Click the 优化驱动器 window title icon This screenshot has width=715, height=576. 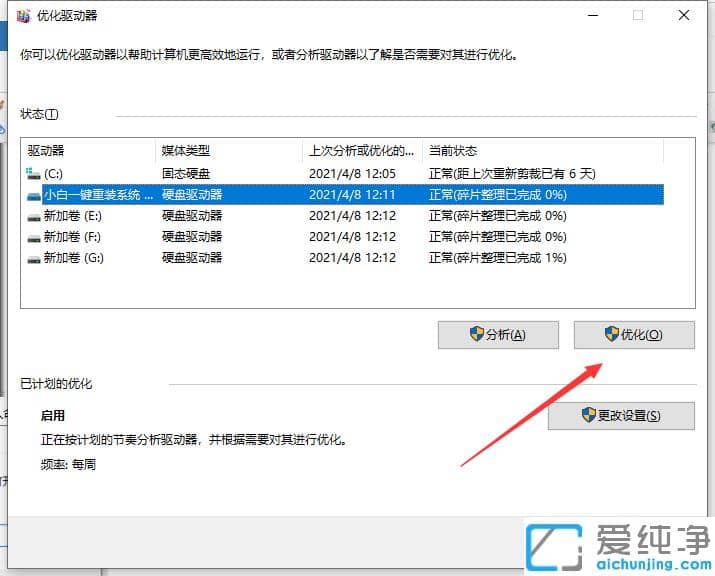click(23, 16)
